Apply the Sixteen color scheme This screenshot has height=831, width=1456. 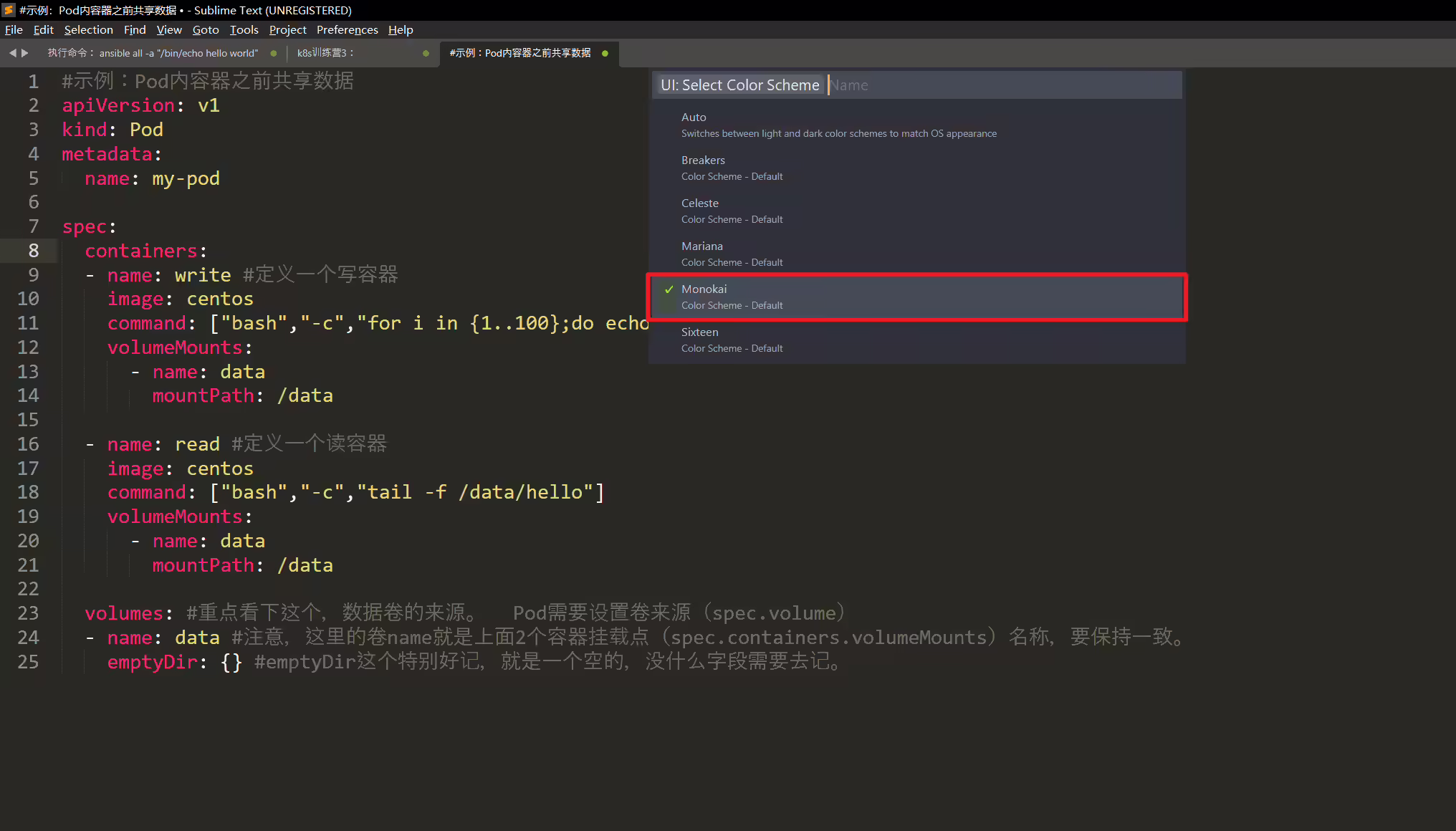coord(916,340)
